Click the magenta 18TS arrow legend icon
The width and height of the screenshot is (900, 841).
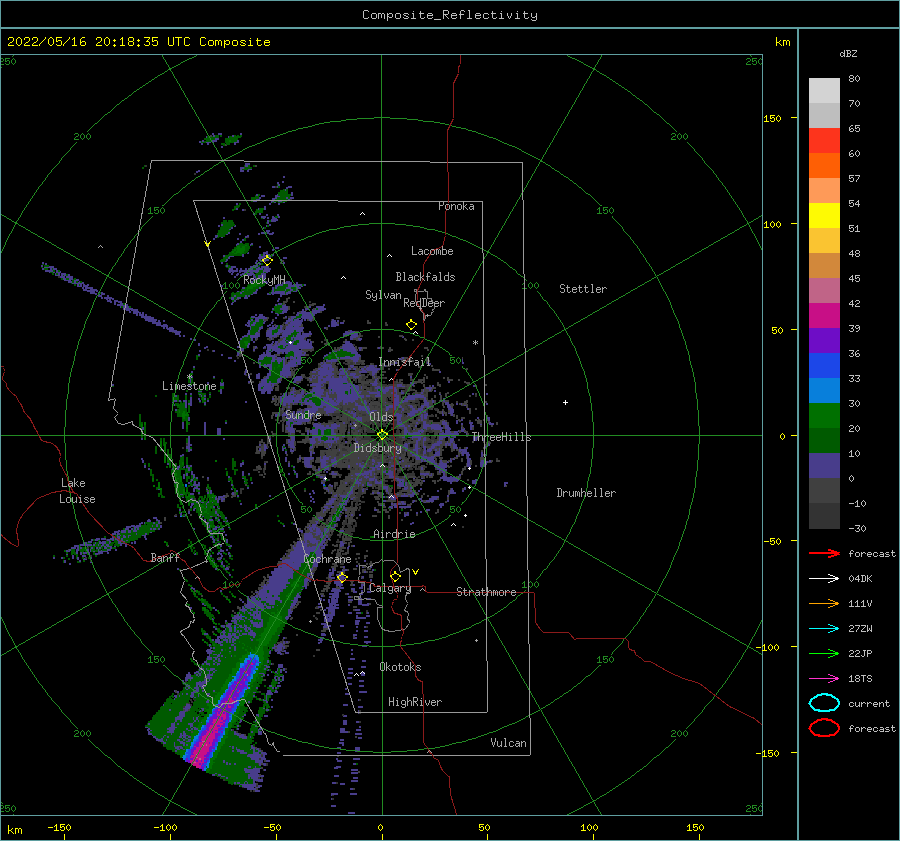tap(824, 679)
